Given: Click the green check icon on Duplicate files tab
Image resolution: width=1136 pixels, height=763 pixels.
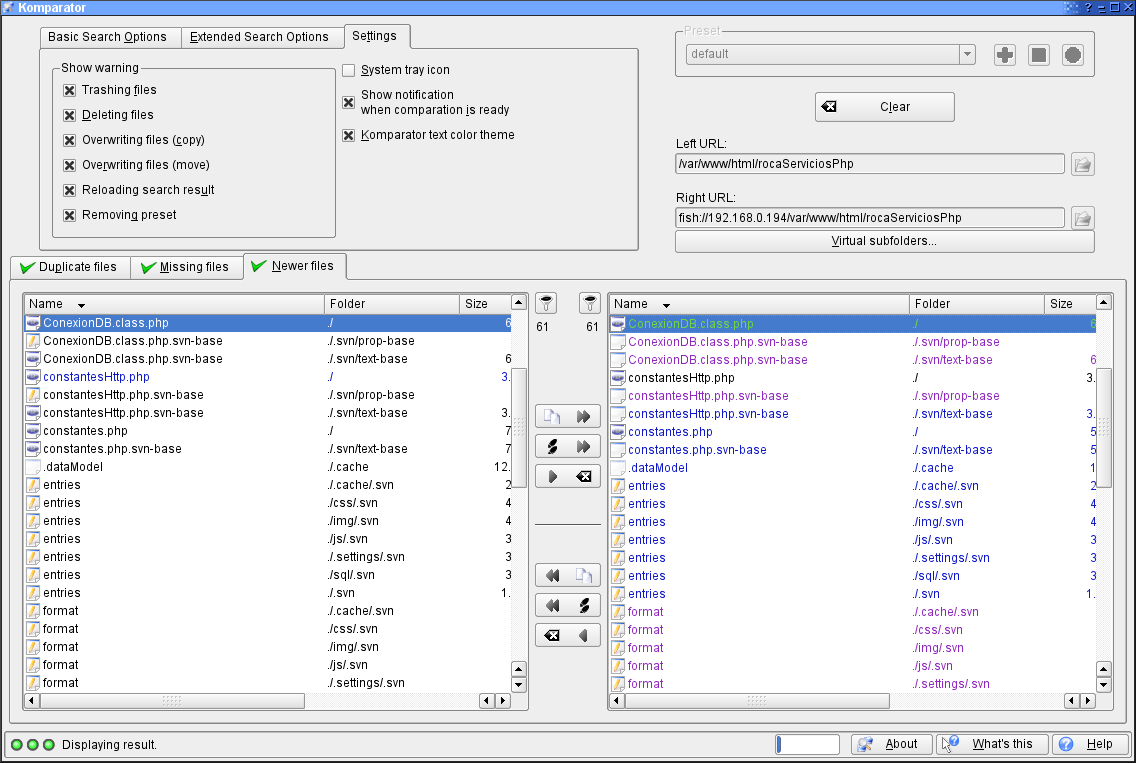Looking at the screenshot, I should click(28, 267).
